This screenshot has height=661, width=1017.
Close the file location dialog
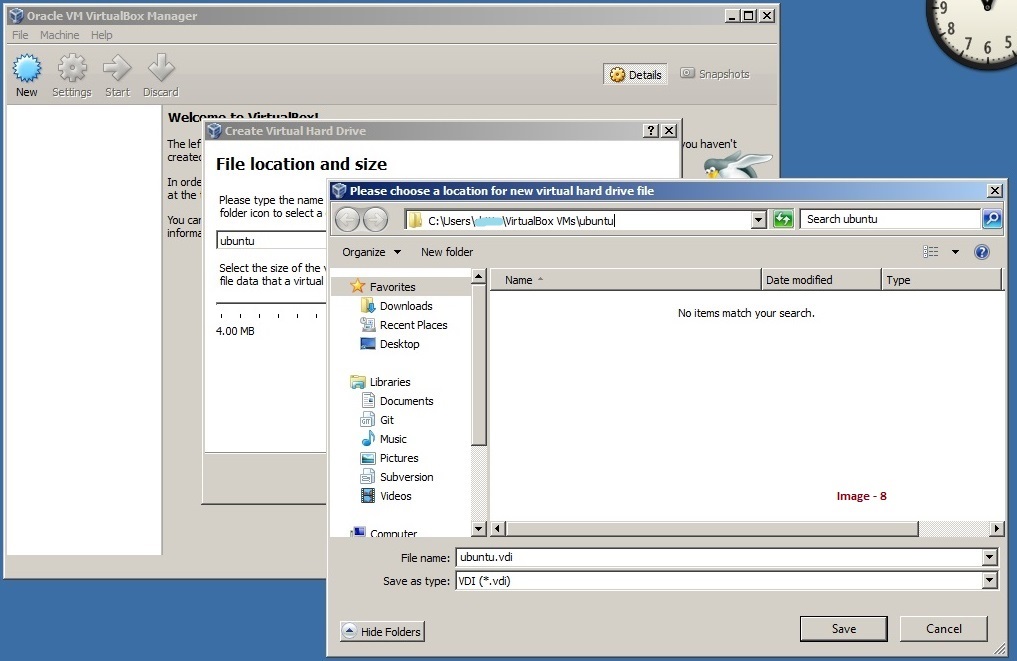[x=994, y=191]
